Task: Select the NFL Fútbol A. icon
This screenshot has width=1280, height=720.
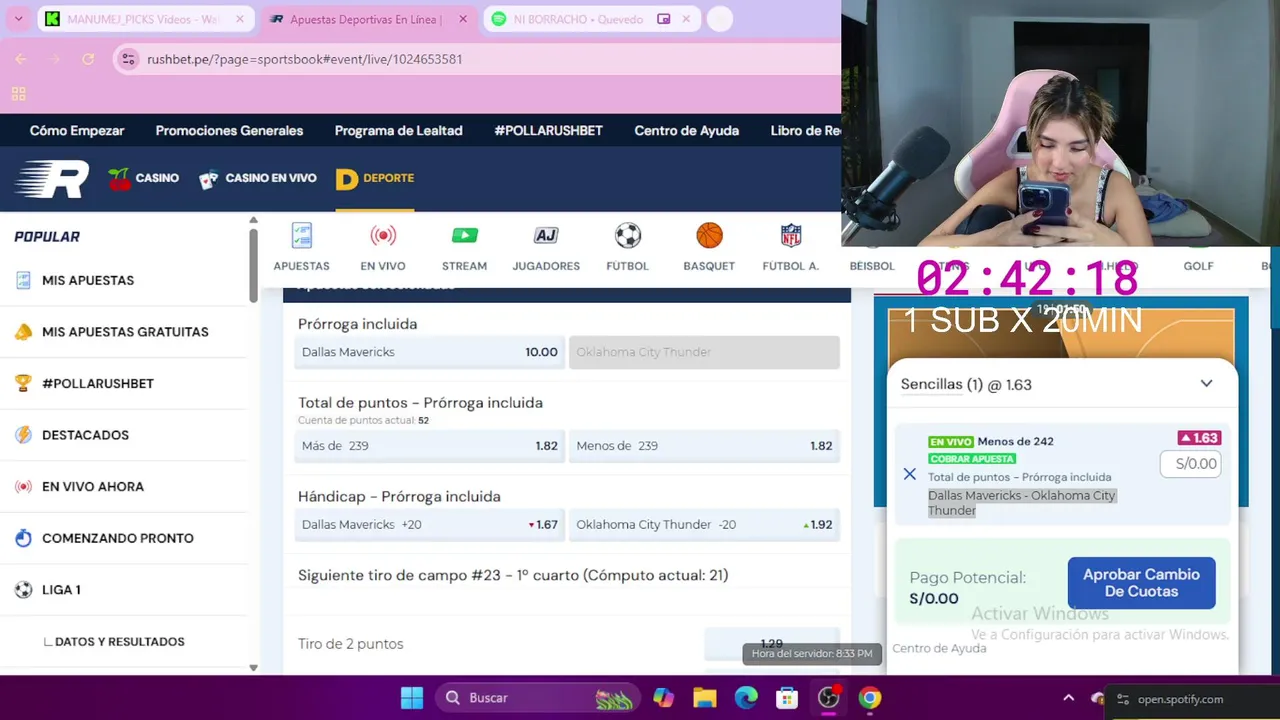Action: coord(791,247)
